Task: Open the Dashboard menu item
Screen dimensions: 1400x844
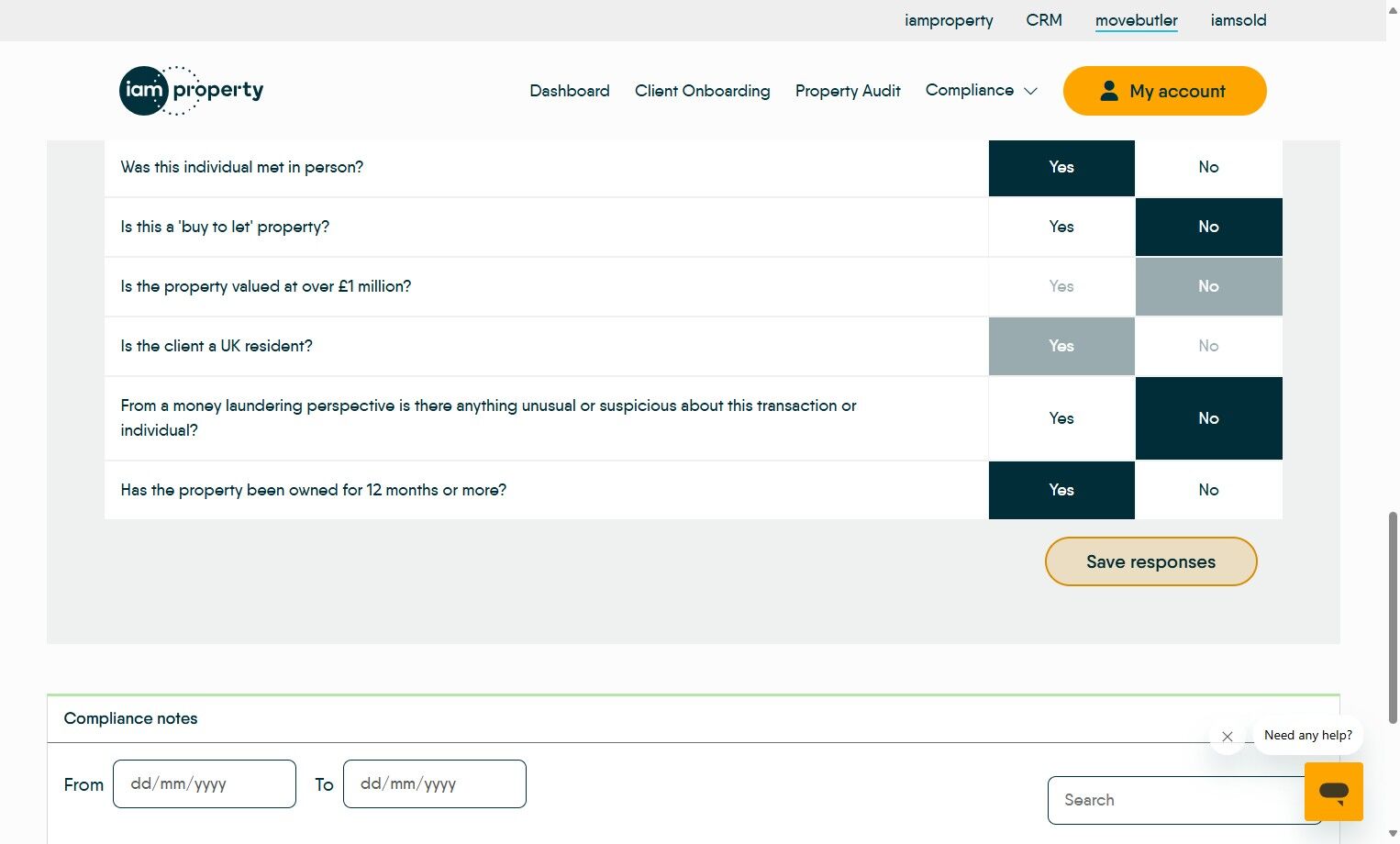Action: point(570,91)
